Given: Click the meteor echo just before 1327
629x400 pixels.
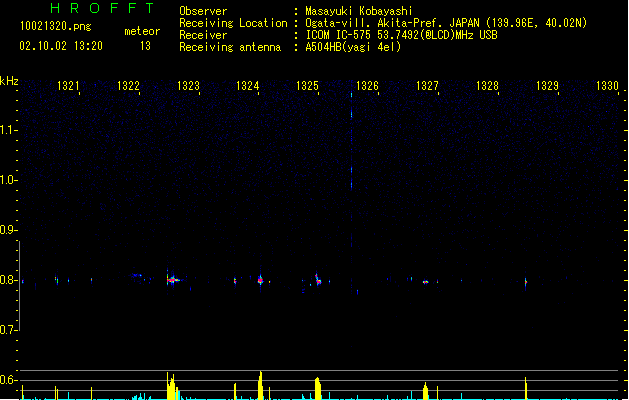Looking at the screenshot, I should tap(425, 282).
